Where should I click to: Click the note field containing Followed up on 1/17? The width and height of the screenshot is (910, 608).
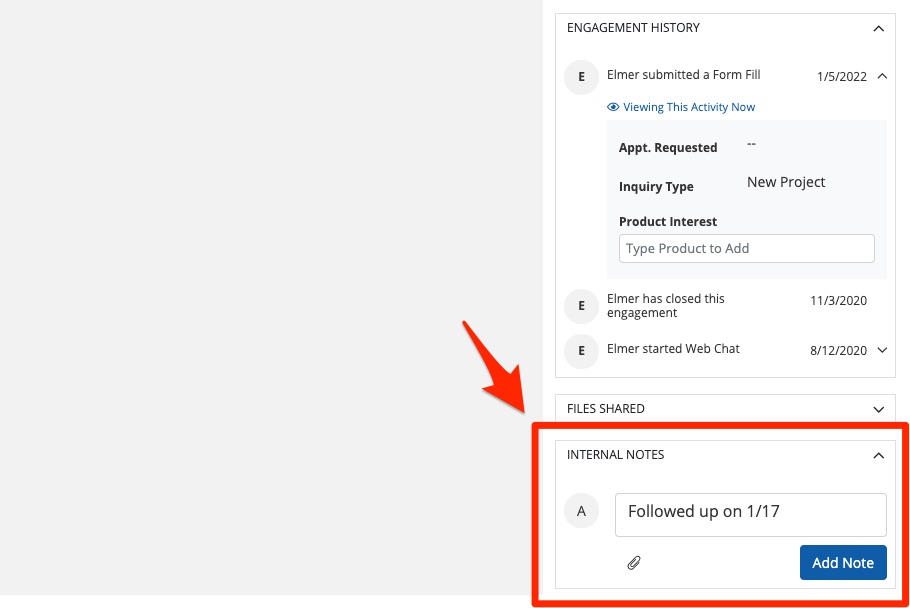[x=750, y=512]
